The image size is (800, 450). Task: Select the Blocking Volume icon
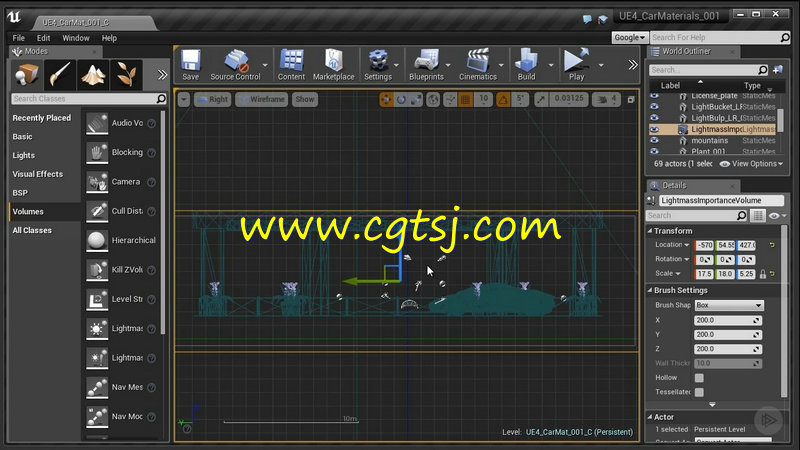pos(97,153)
